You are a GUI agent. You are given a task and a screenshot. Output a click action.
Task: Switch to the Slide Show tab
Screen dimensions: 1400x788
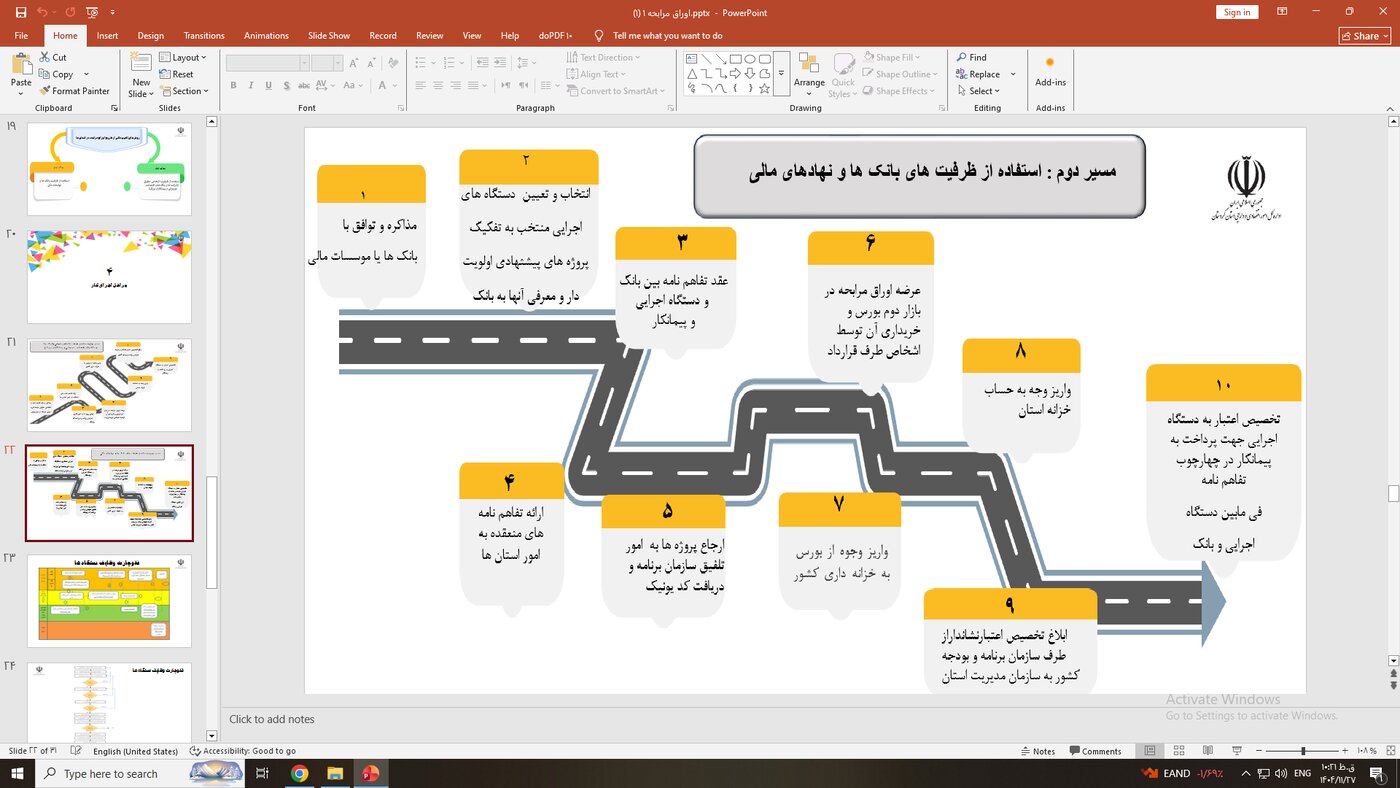click(x=329, y=36)
